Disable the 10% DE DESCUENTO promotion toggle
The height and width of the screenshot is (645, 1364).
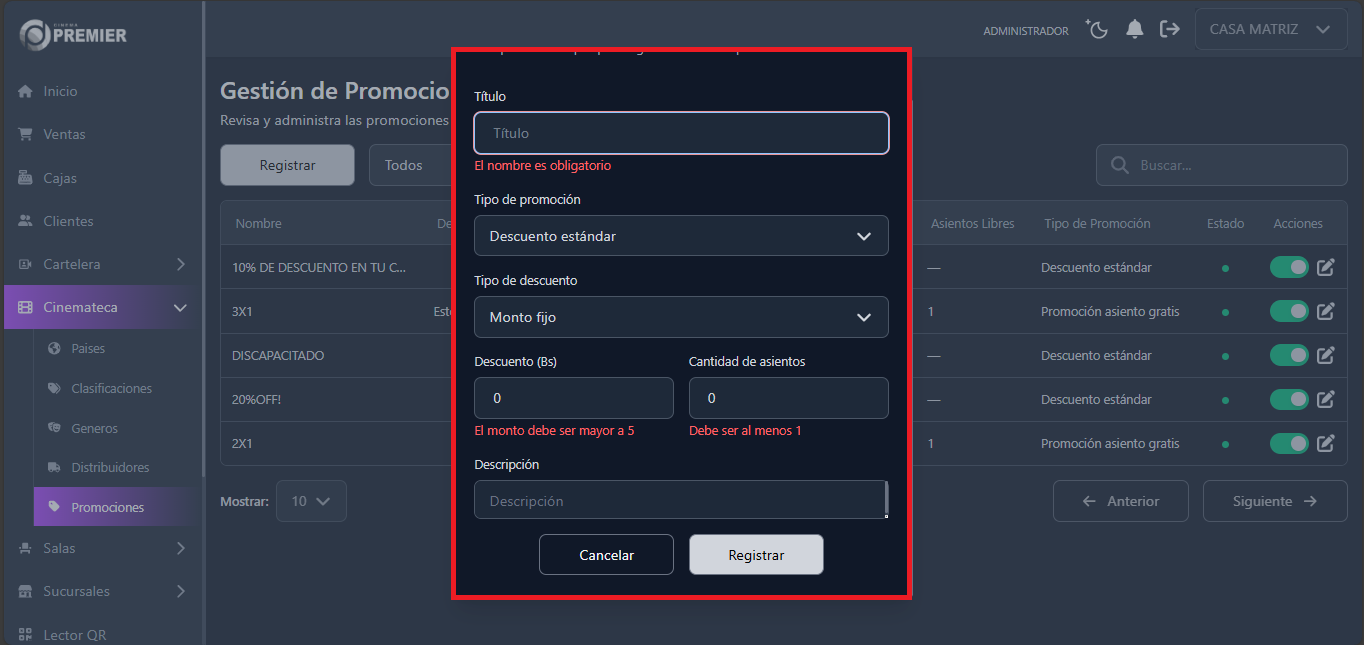[1289, 267]
